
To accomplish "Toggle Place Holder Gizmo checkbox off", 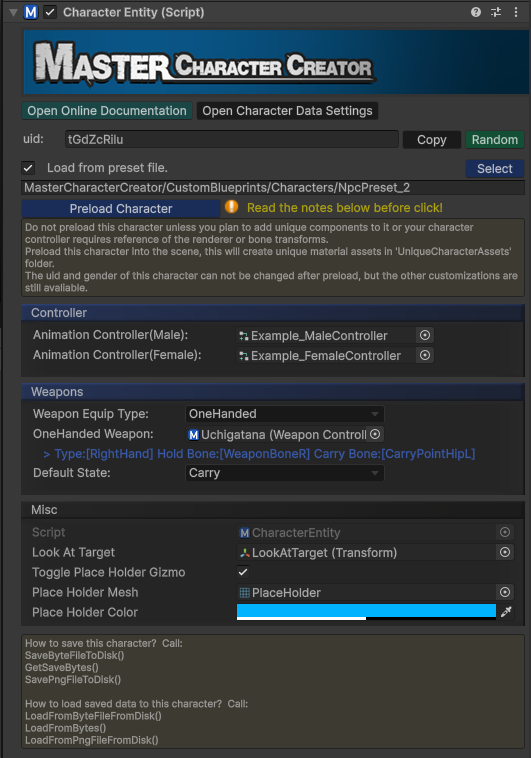I will tap(243, 572).
